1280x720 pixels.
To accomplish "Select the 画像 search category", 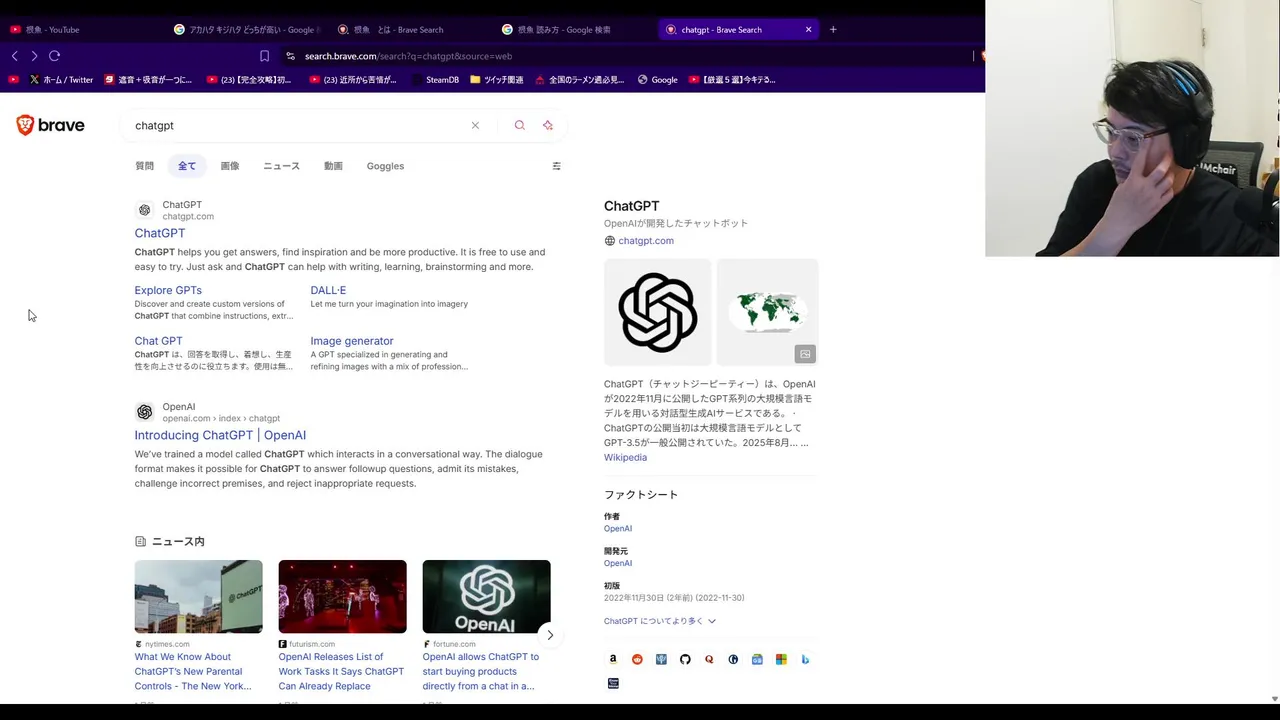I will [230, 166].
